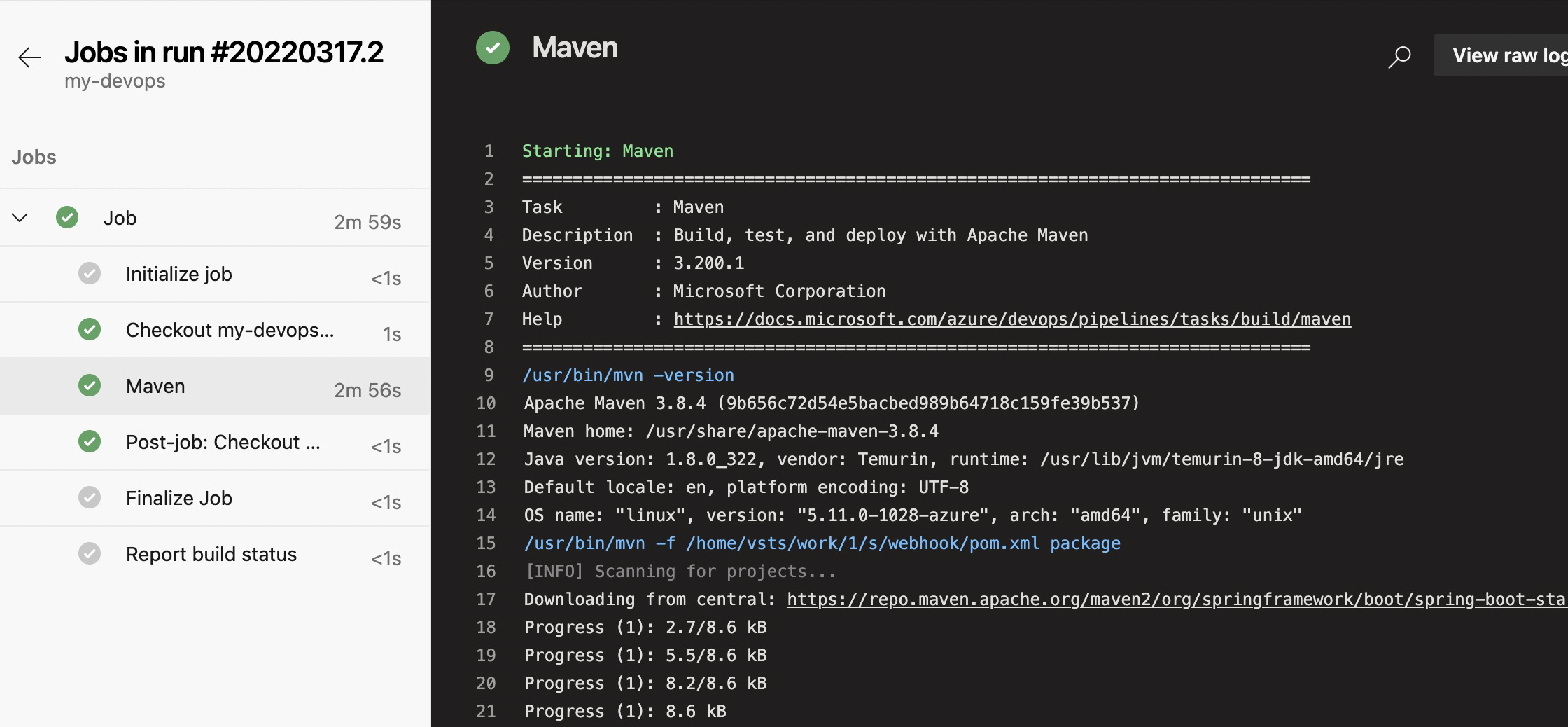Open the Report build status step
1568x727 pixels.
tap(215, 554)
